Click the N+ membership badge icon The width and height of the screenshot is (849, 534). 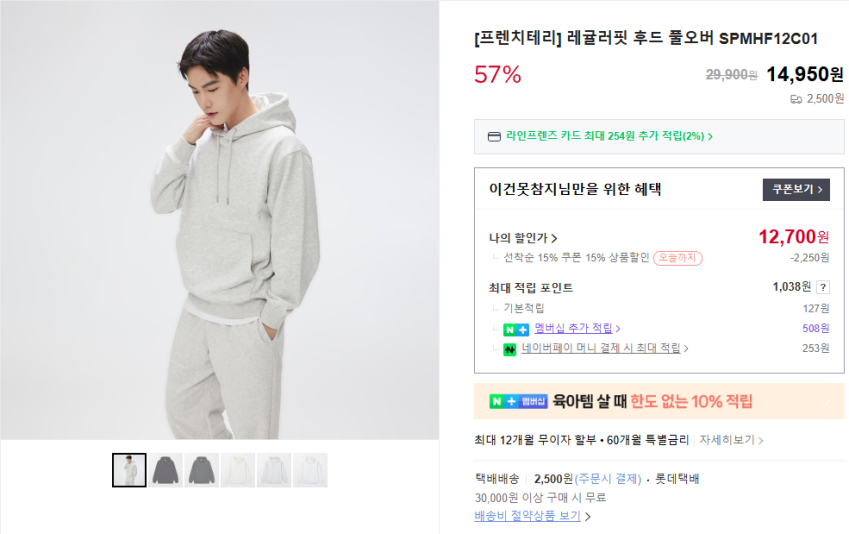[516, 328]
